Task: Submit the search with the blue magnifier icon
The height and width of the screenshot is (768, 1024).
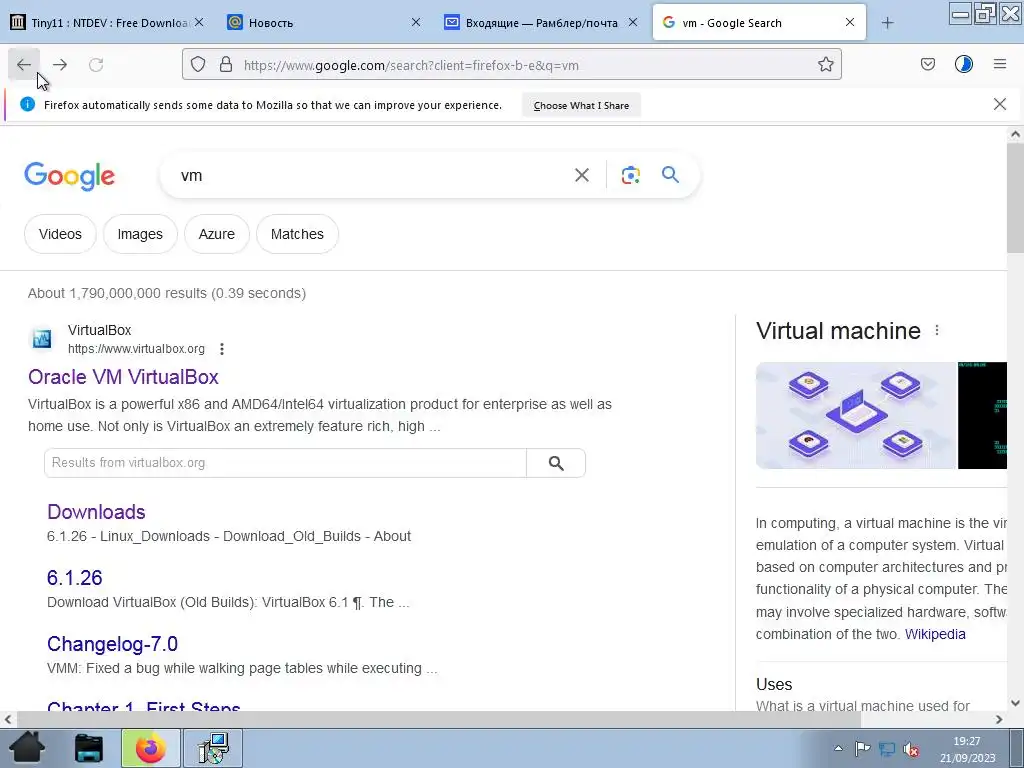Action: tap(670, 174)
